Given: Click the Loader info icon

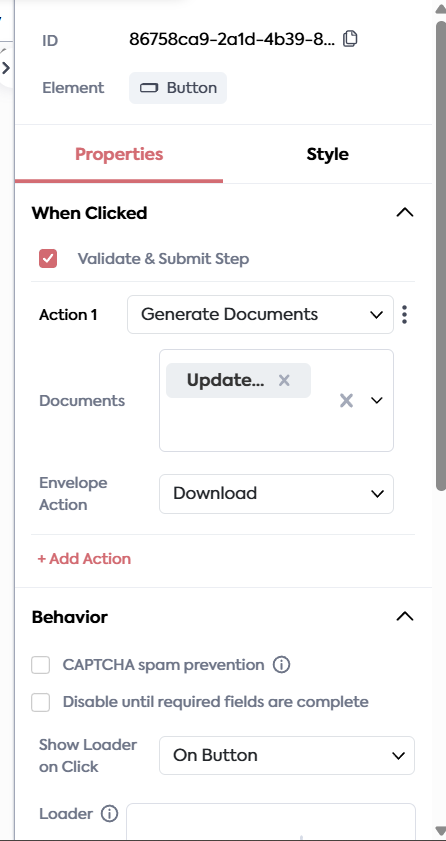Looking at the screenshot, I should pos(109,814).
